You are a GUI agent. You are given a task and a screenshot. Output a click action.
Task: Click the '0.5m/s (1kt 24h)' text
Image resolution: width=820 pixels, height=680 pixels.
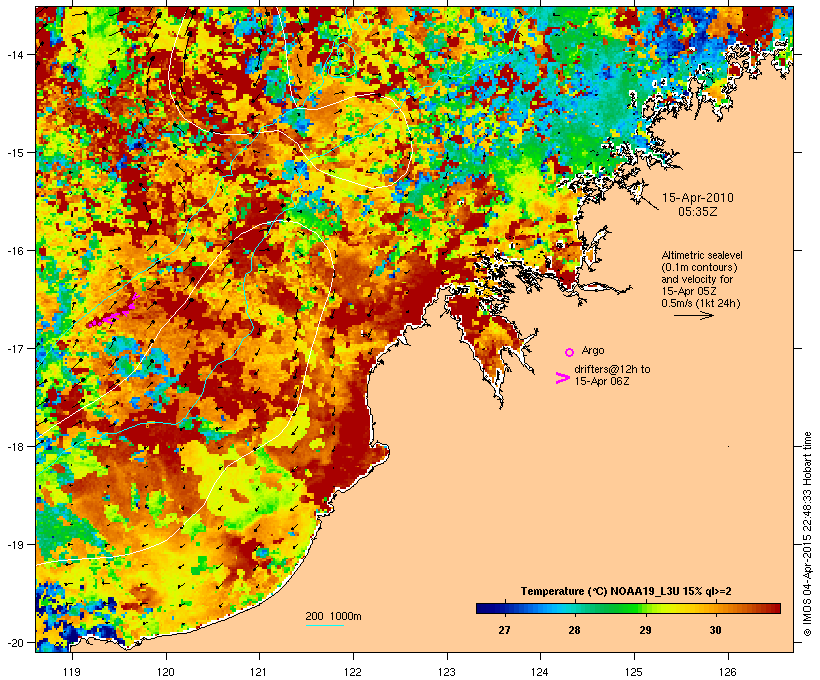(701, 303)
